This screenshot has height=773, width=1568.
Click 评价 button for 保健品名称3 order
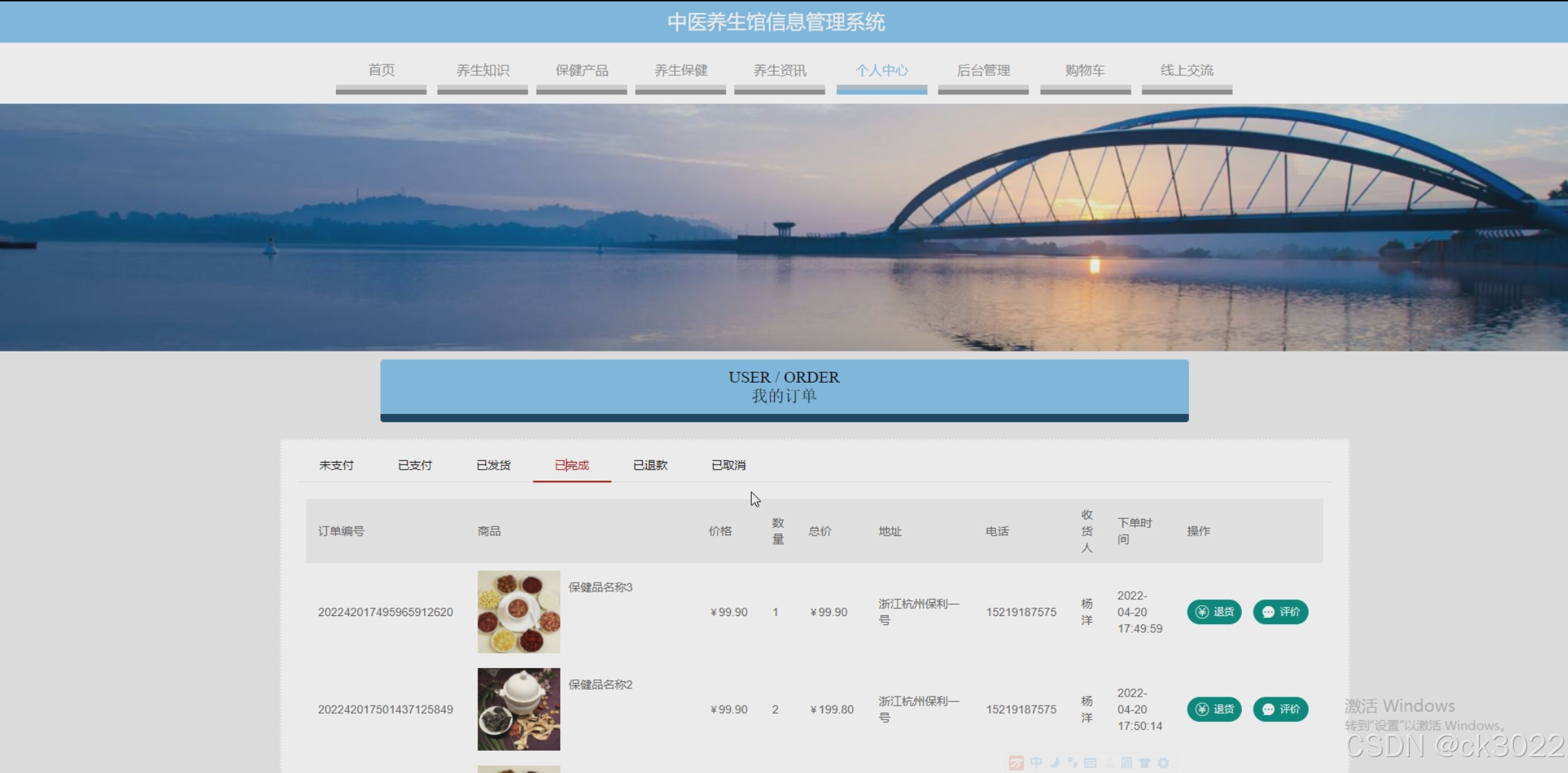(1280, 612)
